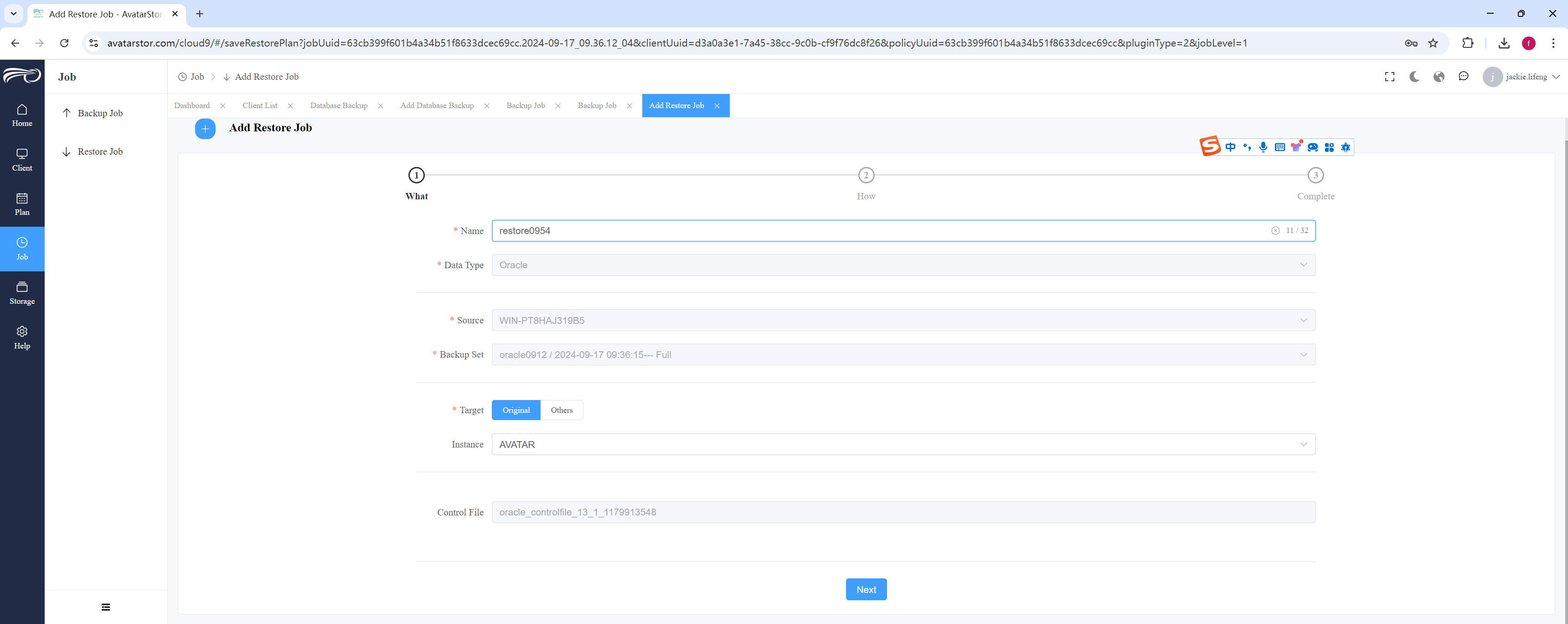This screenshot has width=1568, height=624.
Task: Open Restore Job in the Job menu
Action: click(100, 152)
